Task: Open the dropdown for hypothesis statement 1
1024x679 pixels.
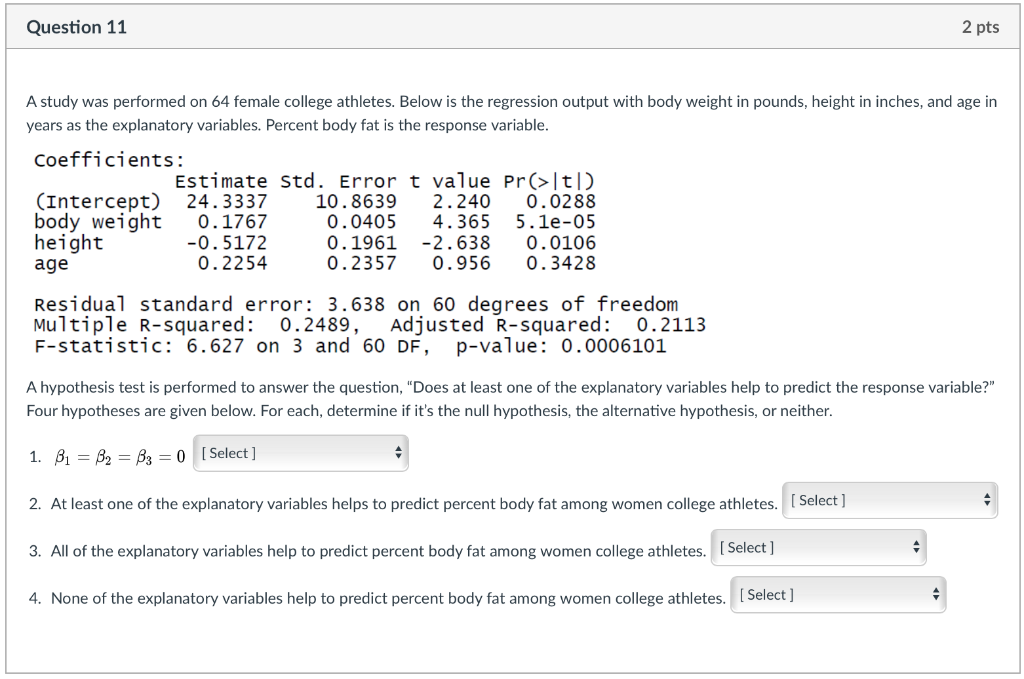Action: click(298, 452)
